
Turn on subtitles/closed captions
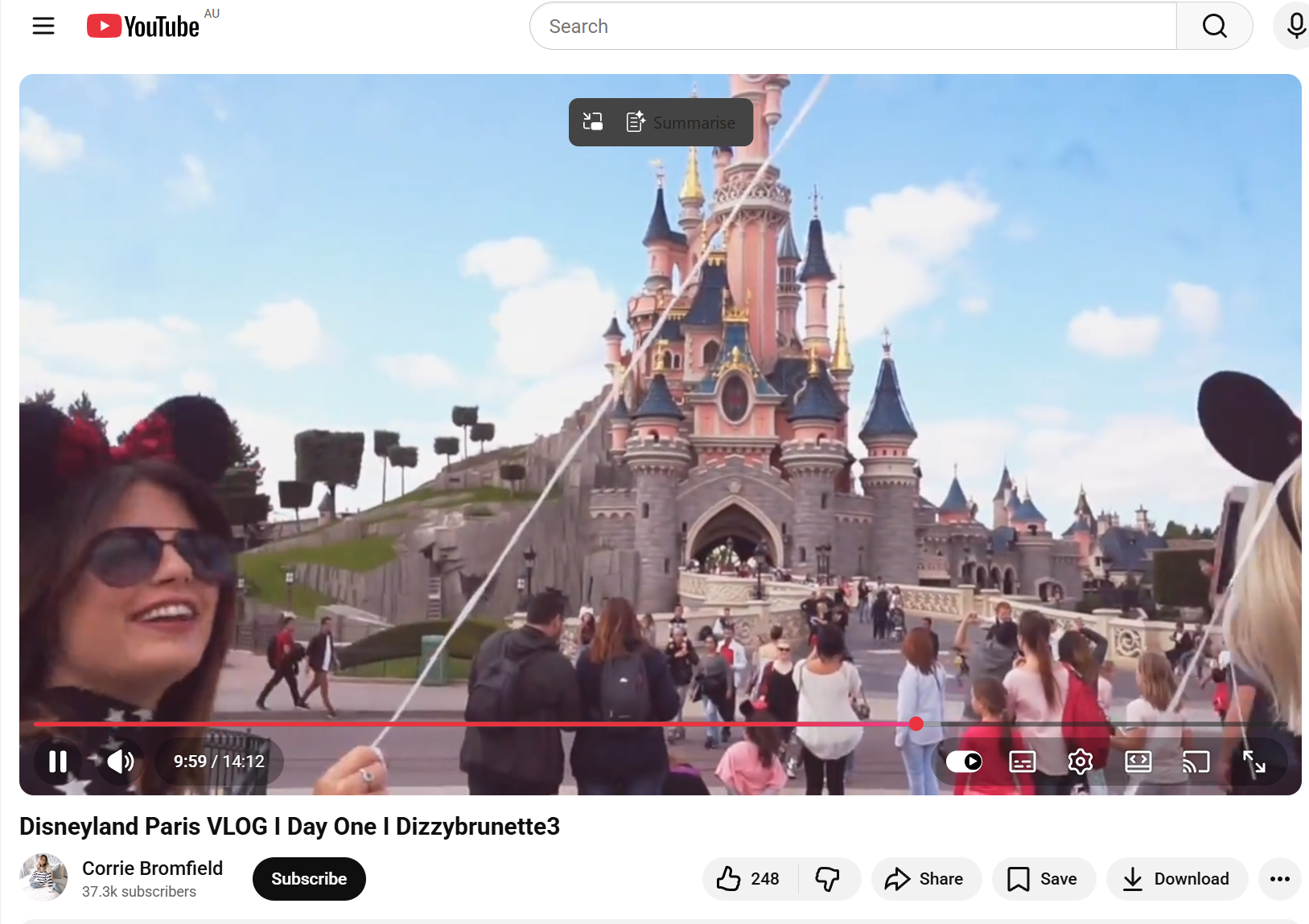tap(1023, 762)
